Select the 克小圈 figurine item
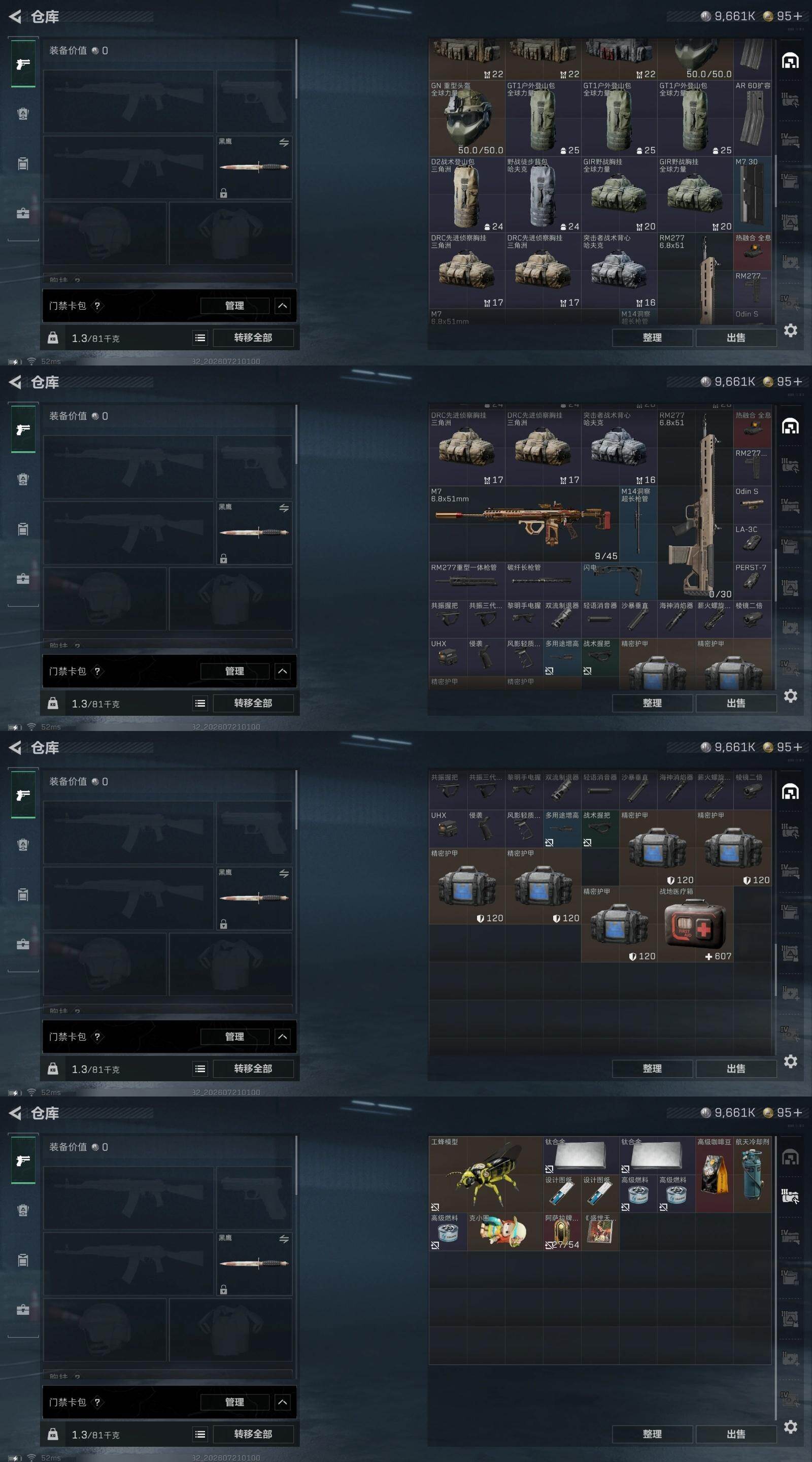Screen dimensions: 812x1462 coord(505,1232)
